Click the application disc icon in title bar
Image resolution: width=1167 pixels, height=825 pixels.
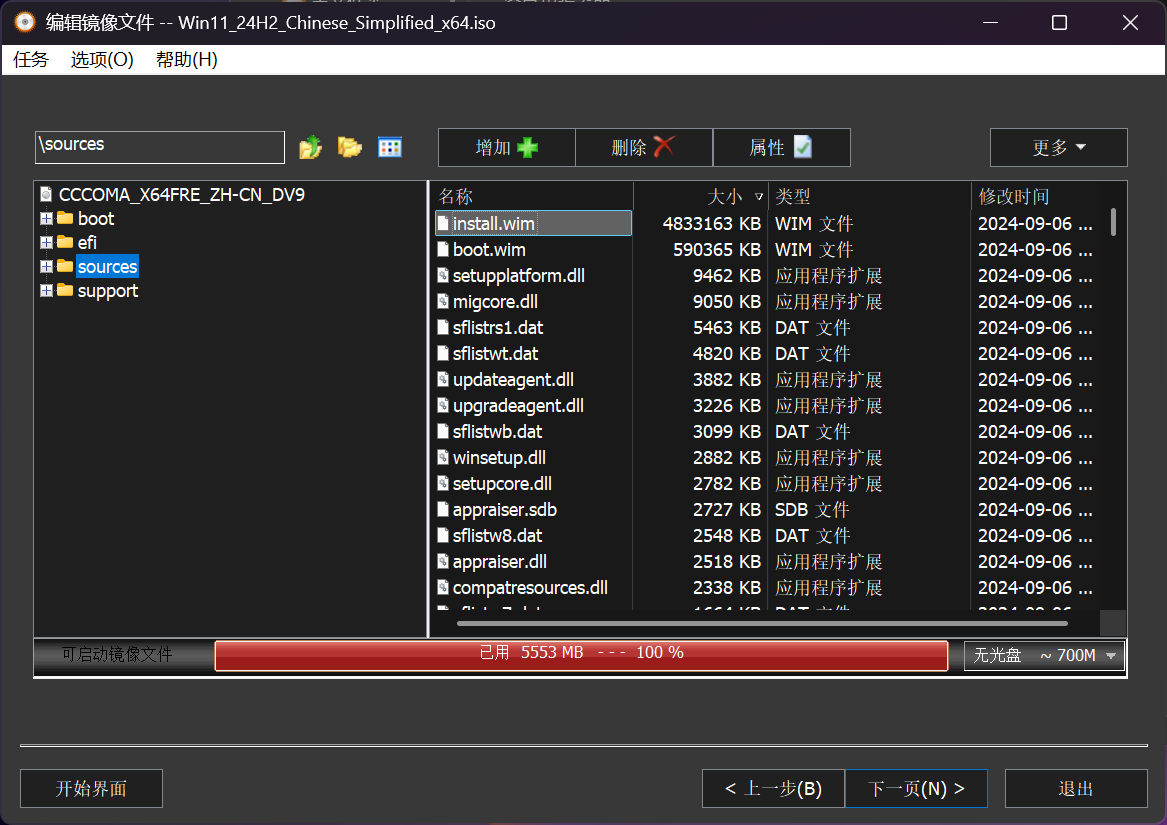click(x=25, y=22)
